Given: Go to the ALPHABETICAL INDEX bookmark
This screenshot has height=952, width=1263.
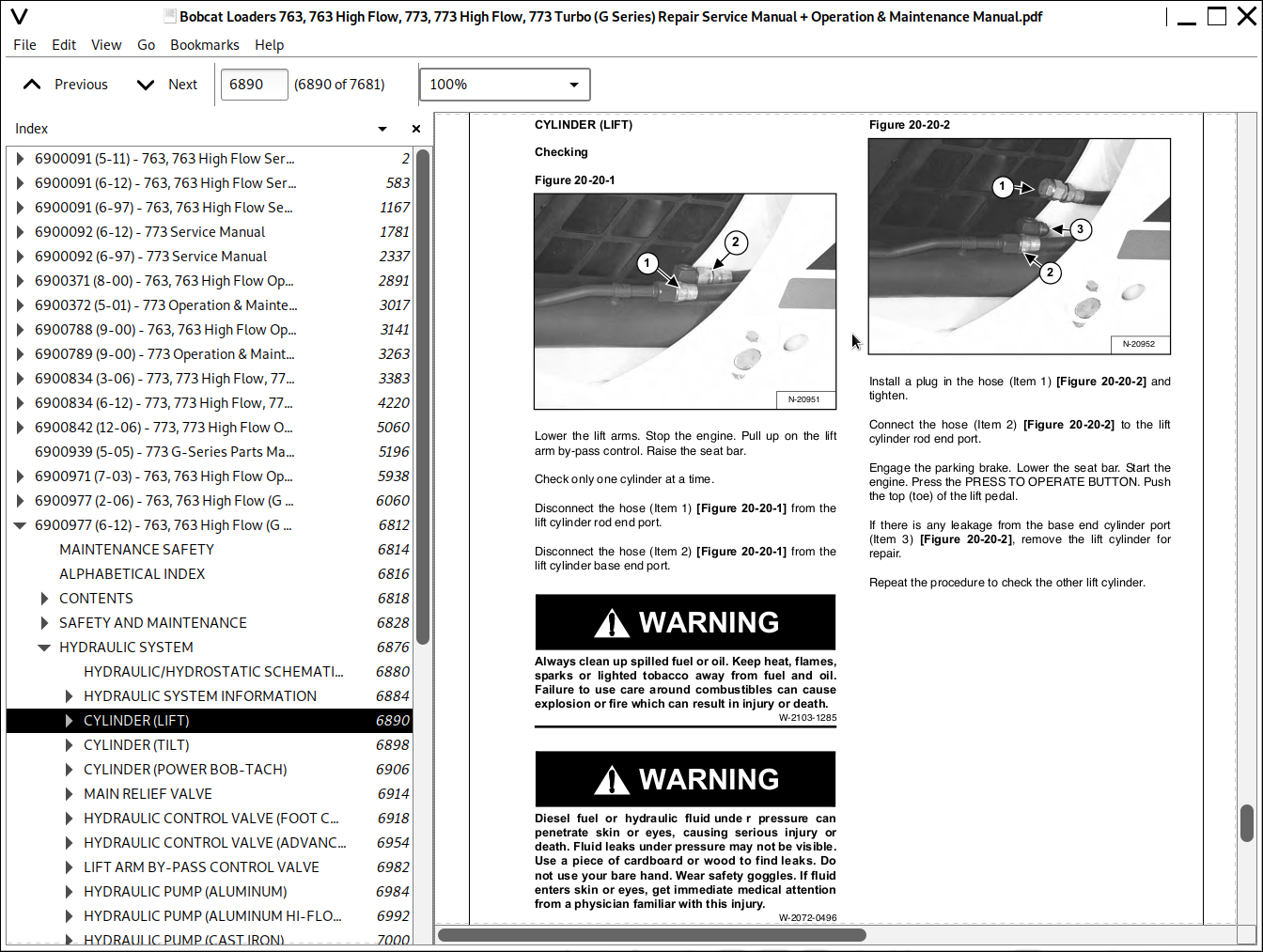Looking at the screenshot, I should (132, 574).
